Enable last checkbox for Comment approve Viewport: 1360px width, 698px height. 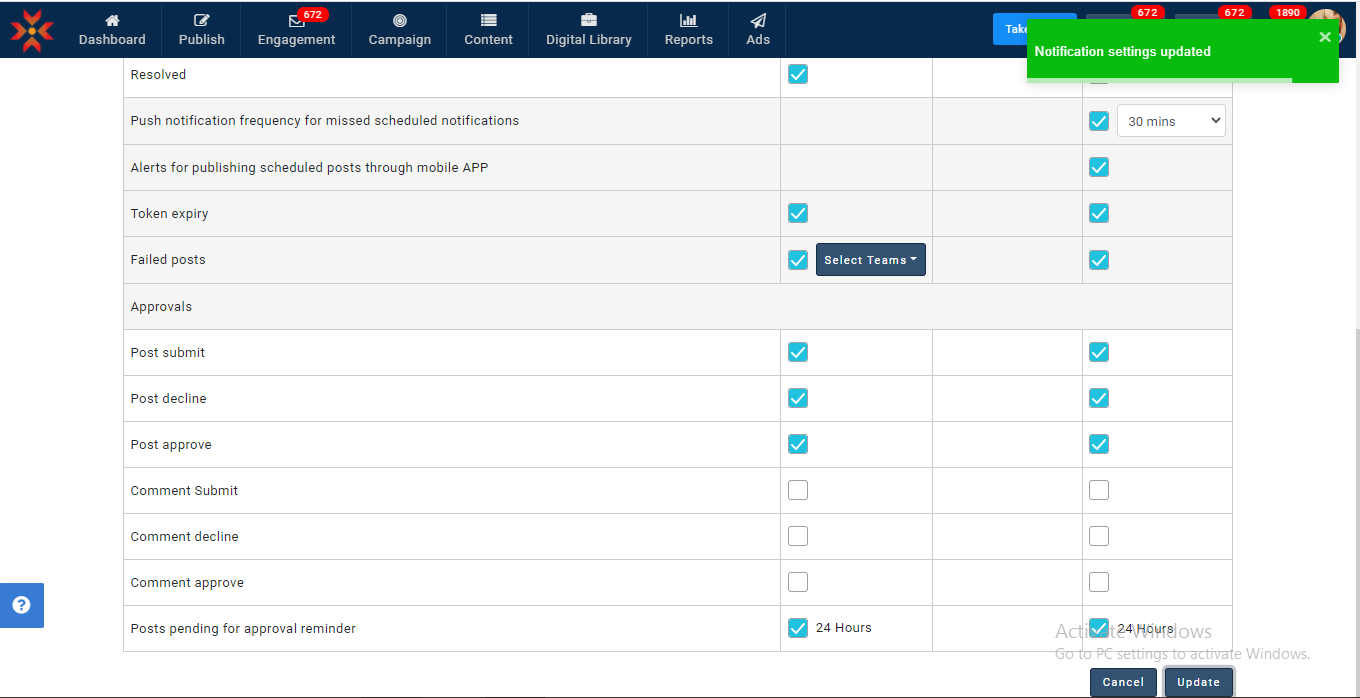1099,582
